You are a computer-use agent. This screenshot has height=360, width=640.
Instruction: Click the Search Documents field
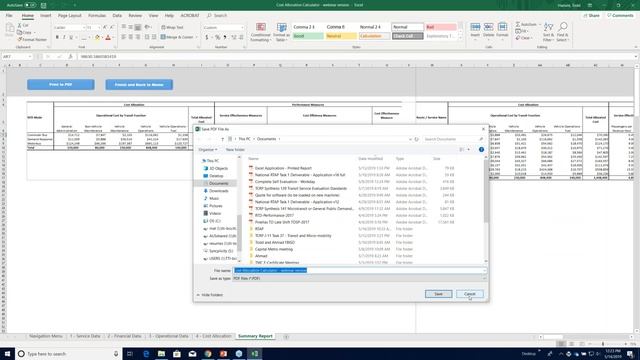[453, 139]
